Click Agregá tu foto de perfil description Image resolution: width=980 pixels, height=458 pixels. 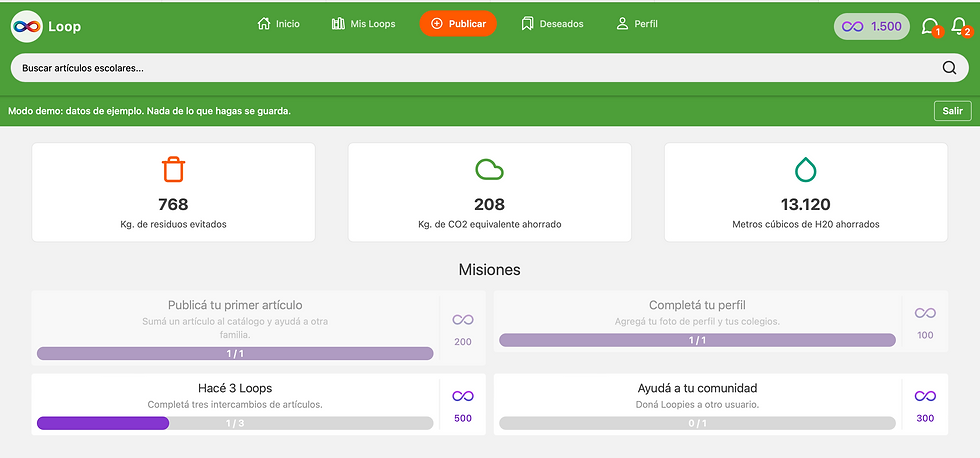698,322
